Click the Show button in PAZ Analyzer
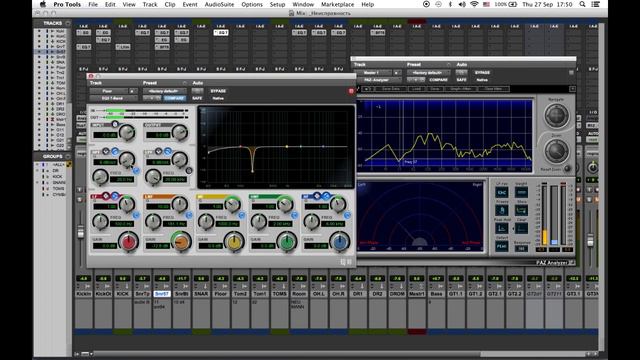The height and width of the screenshot is (360, 640). point(521,210)
